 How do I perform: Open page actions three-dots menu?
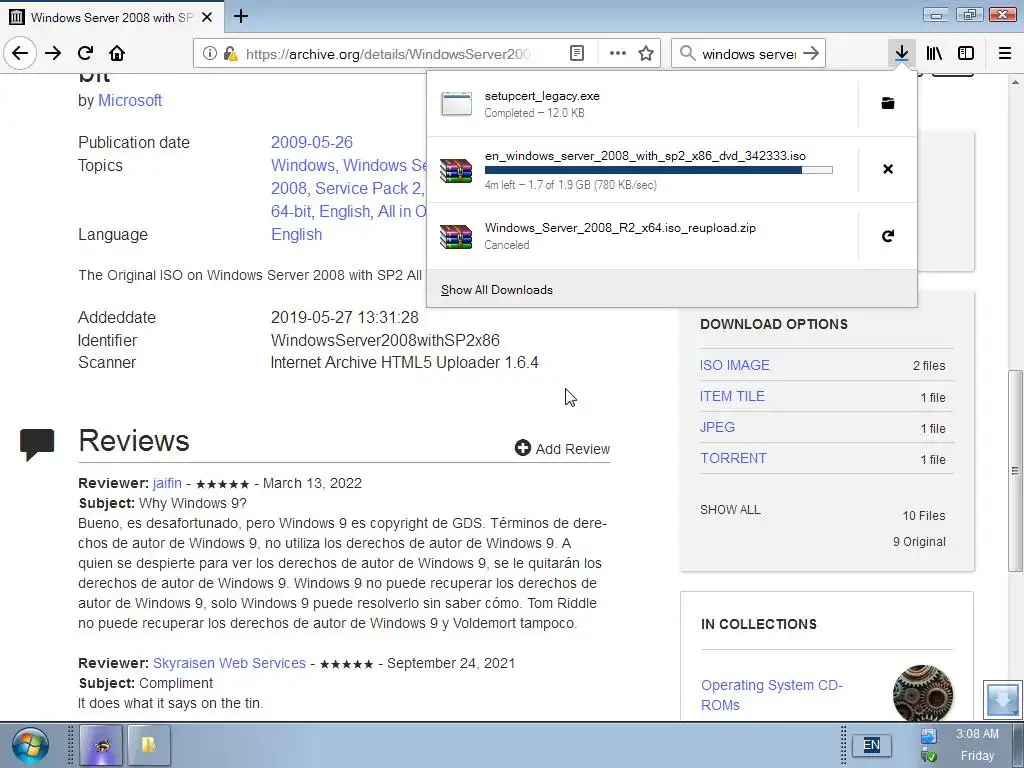click(617, 54)
